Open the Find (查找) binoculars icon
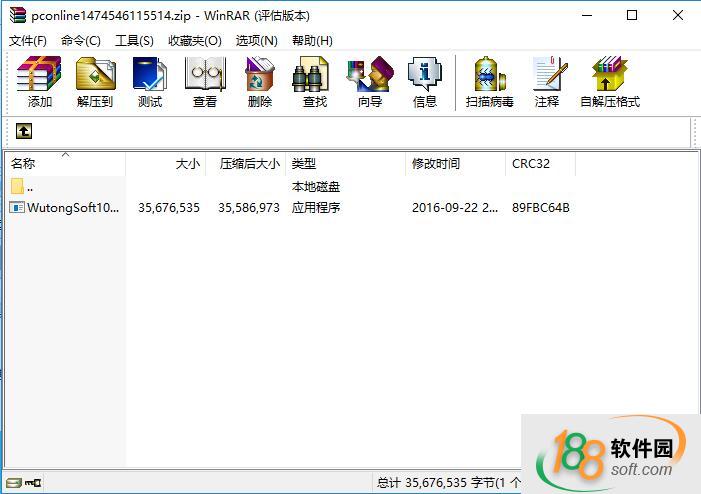Screen dimensions: 701x494 [315, 81]
